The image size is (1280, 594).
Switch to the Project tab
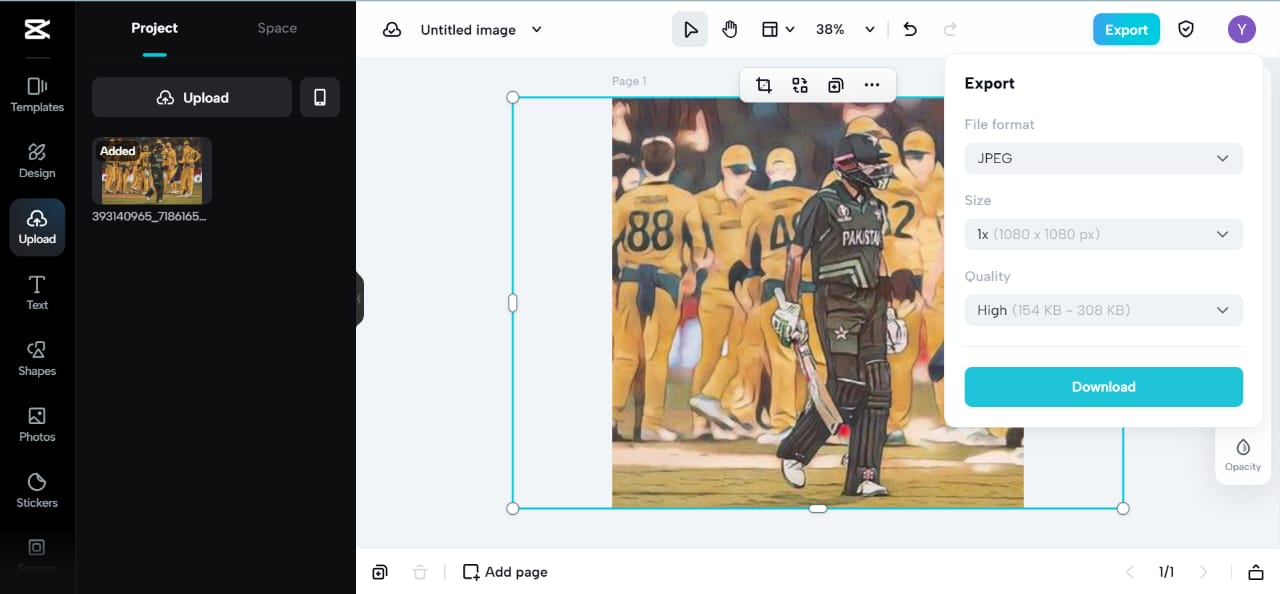pos(154,28)
